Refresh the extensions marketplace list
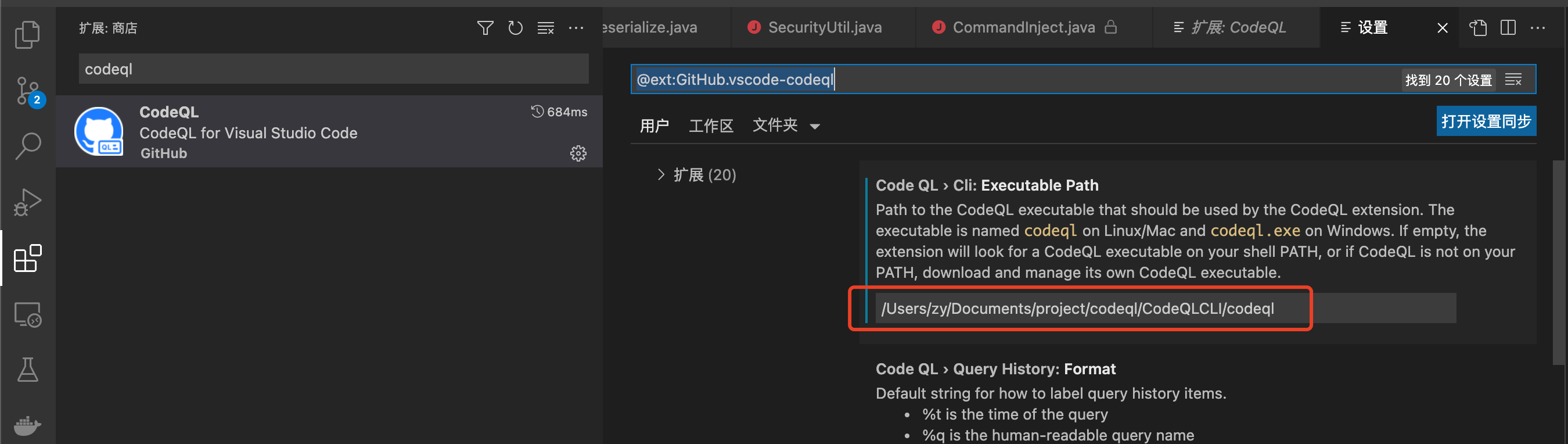Screen dimensions: 1568x444 515,28
